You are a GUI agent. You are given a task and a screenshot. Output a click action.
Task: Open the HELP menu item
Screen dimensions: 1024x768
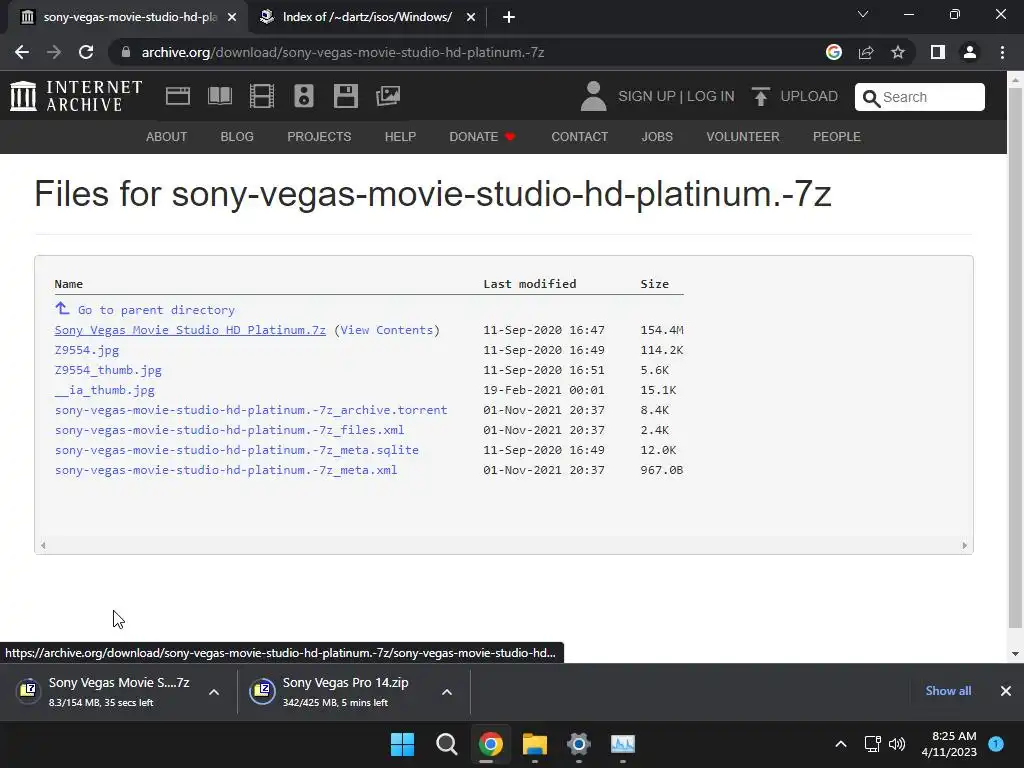coord(400,136)
